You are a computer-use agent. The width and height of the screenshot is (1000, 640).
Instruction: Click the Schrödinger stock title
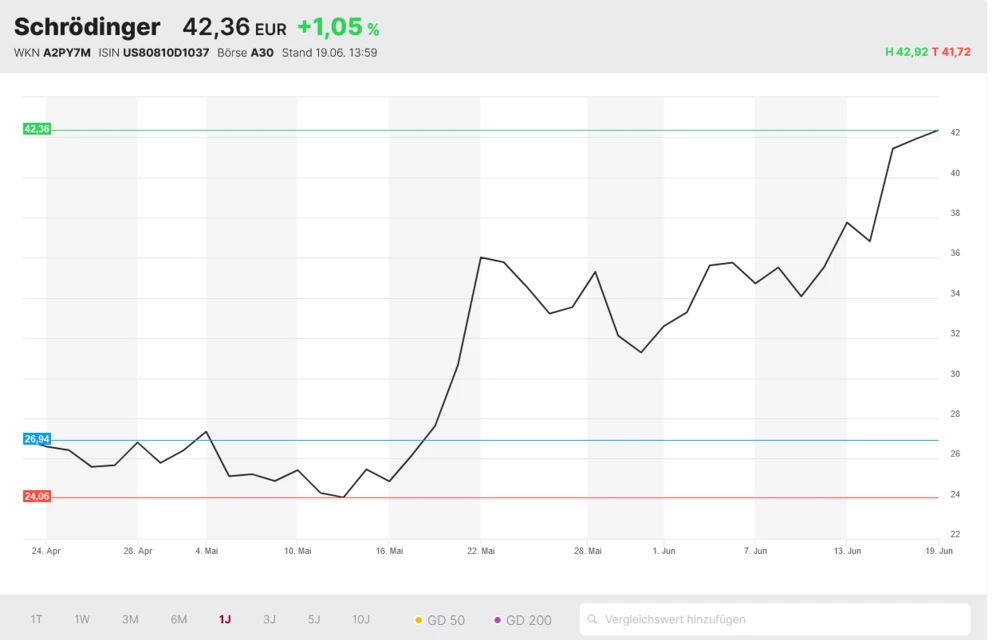(x=87, y=27)
